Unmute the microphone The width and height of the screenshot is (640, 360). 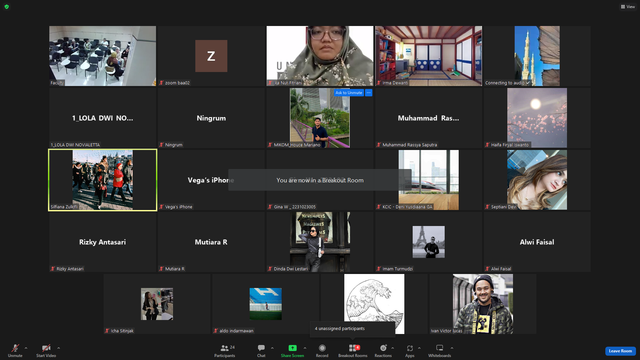click(15, 350)
